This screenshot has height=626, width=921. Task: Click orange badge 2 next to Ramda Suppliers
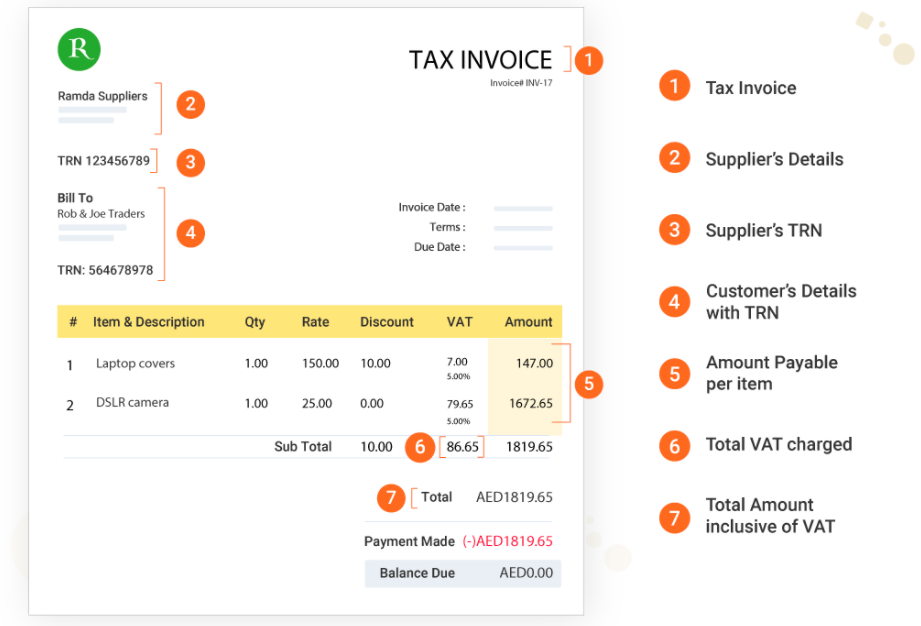tap(190, 104)
